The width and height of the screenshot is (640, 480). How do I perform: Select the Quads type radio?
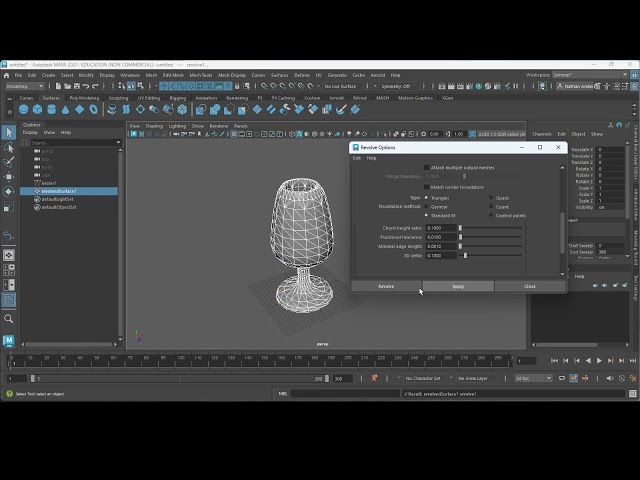pyautogui.click(x=491, y=198)
